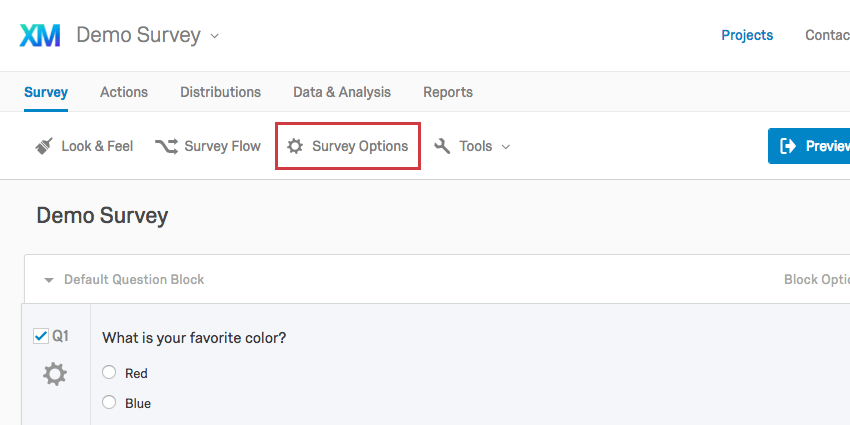Click the Look & Feel paintbrush icon

[44, 146]
